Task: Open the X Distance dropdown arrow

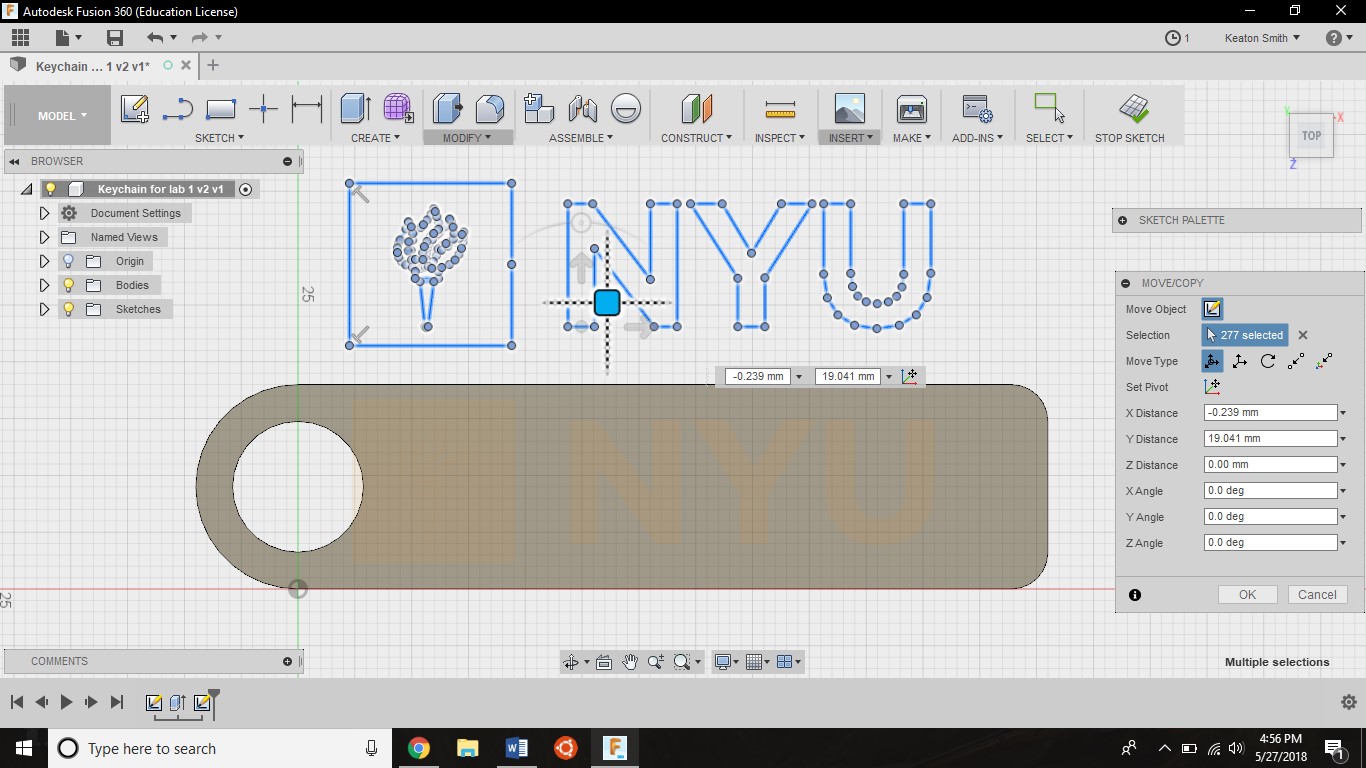Action: 1343,413
